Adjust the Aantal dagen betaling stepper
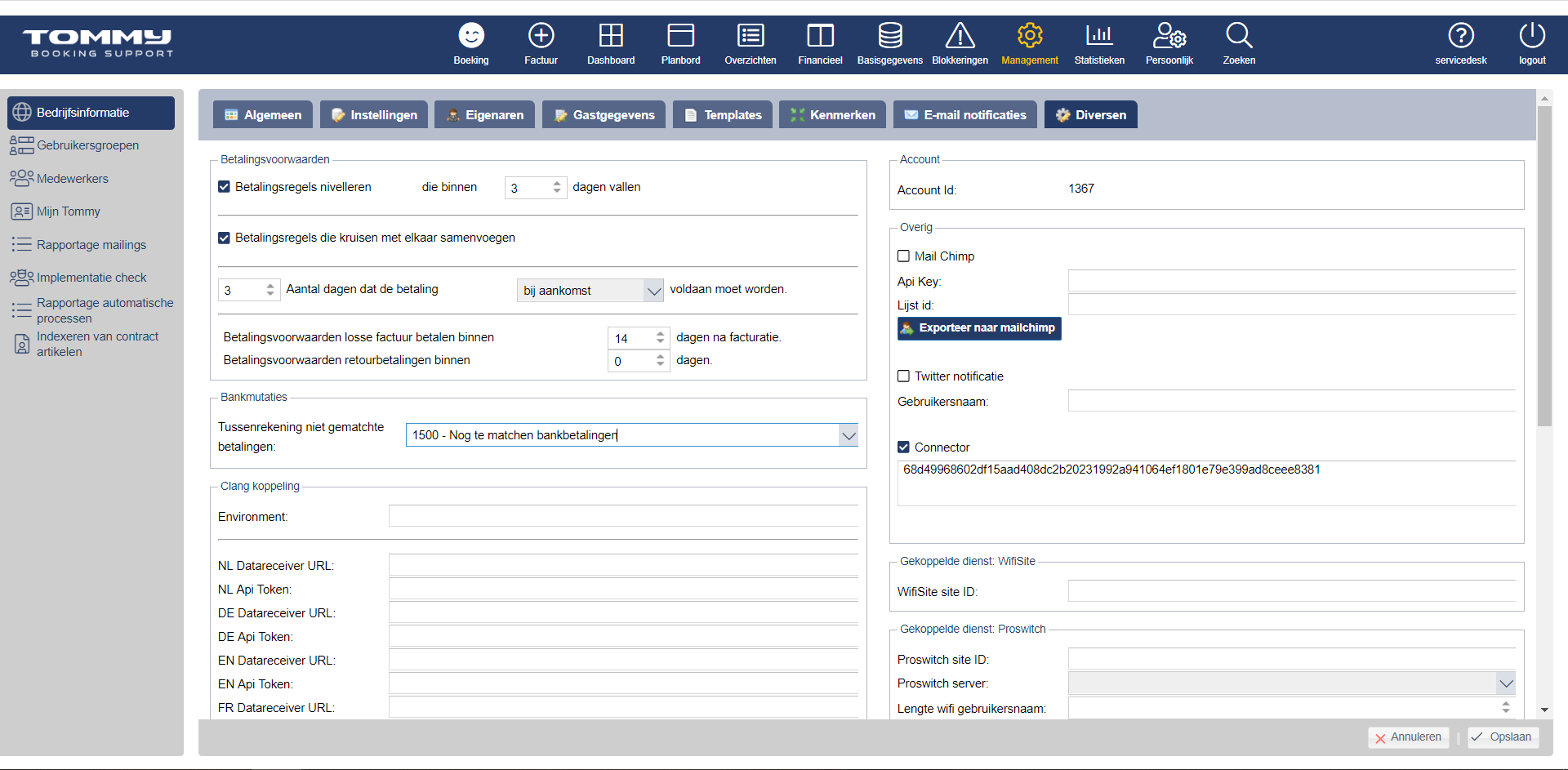This screenshot has width=1568, height=770. tap(270, 290)
